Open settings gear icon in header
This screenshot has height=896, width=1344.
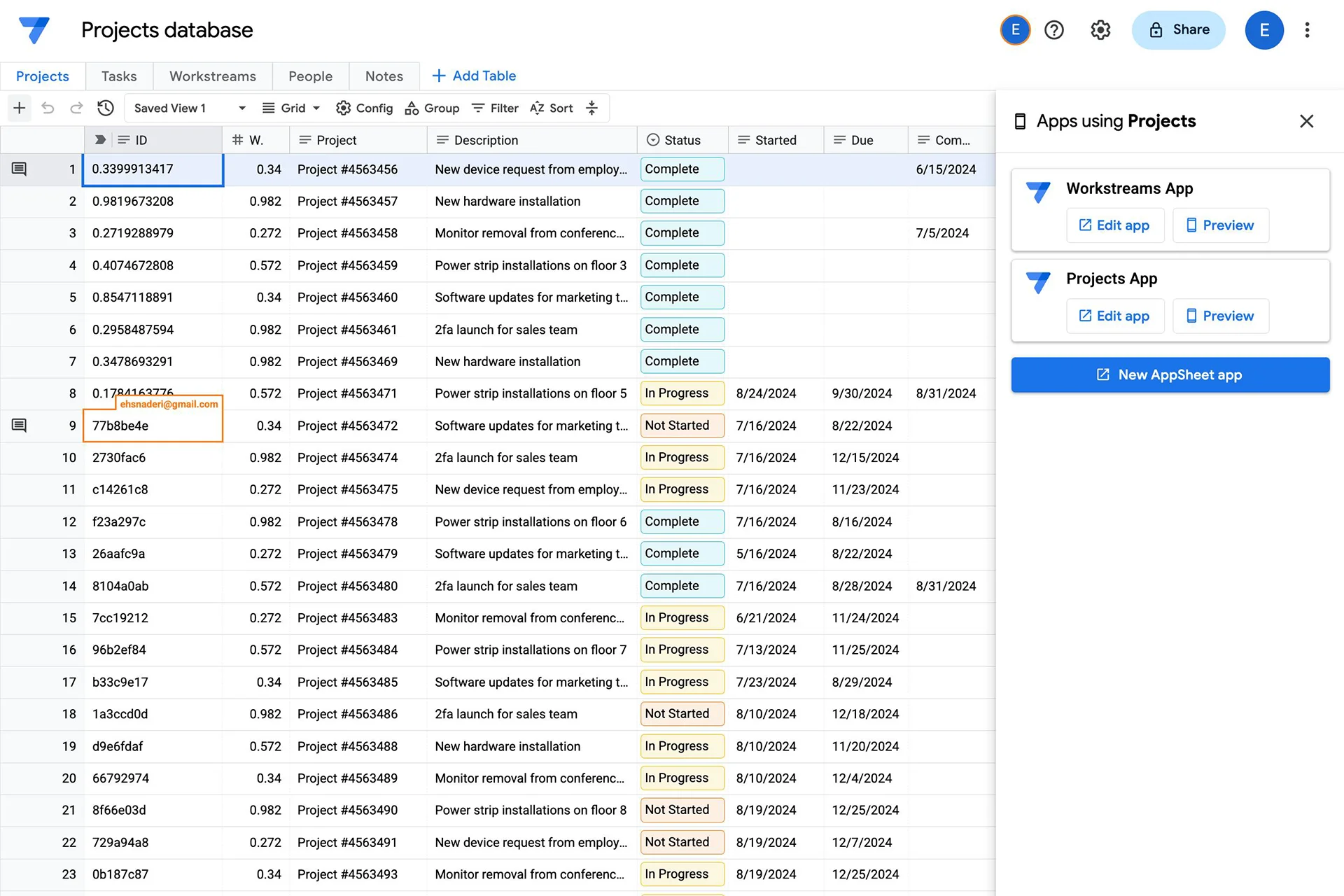coord(1100,30)
